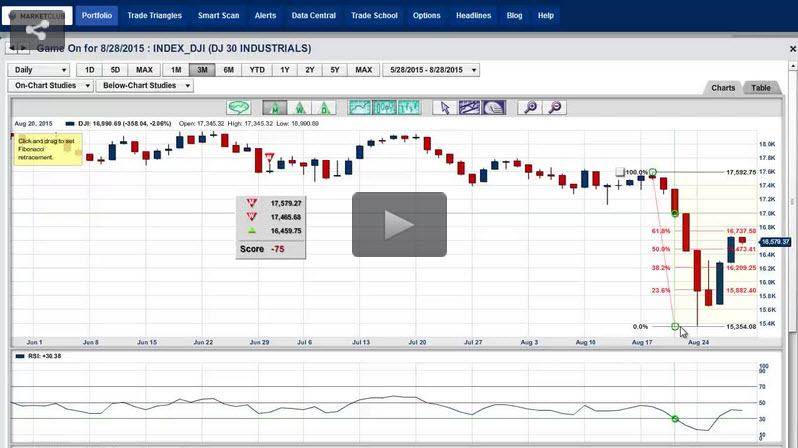Select the arrow pointer tool
This screenshot has height=448, width=798.
click(x=446, y=107)
